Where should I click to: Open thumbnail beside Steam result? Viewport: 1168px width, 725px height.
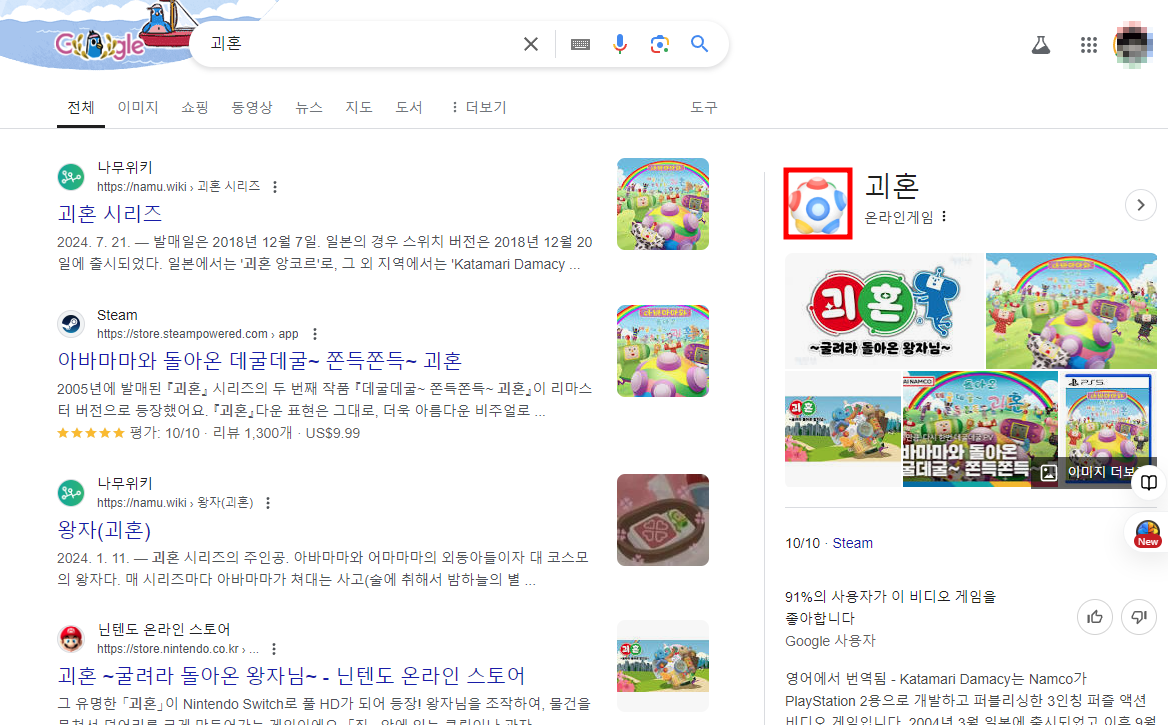pos(663,350)
